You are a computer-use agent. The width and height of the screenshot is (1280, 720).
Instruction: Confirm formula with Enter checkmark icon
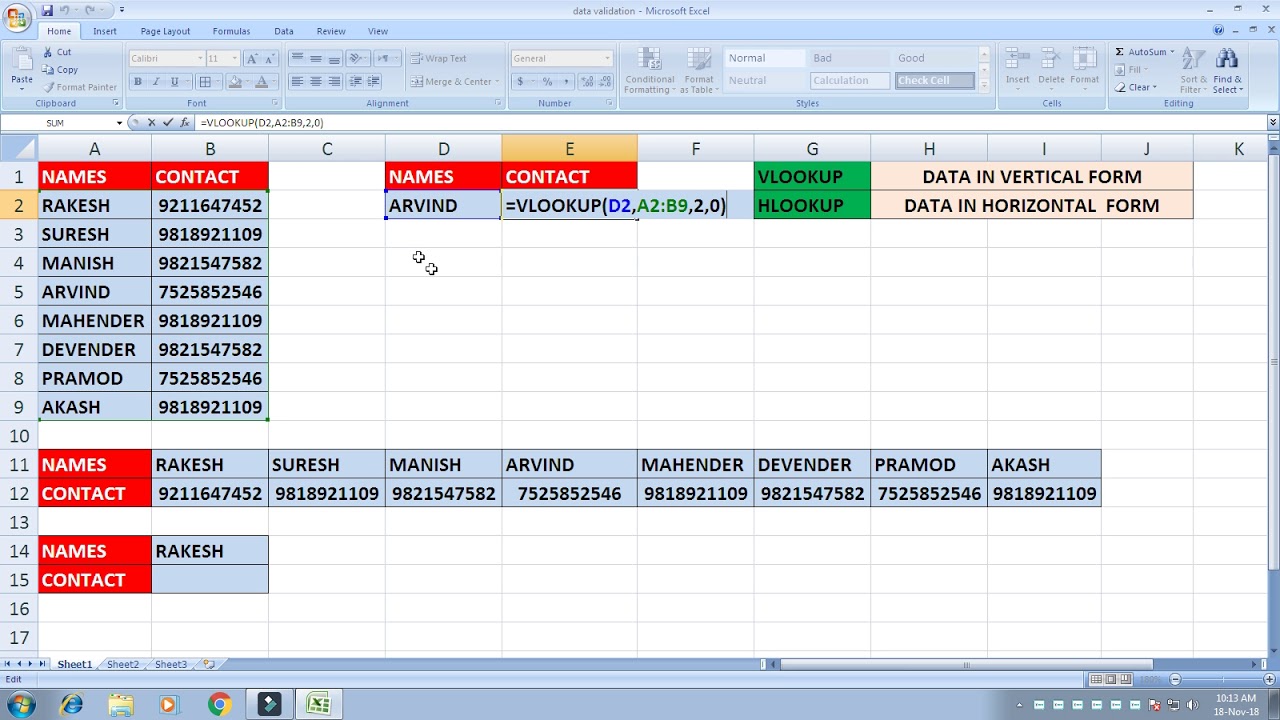(168, 122)
